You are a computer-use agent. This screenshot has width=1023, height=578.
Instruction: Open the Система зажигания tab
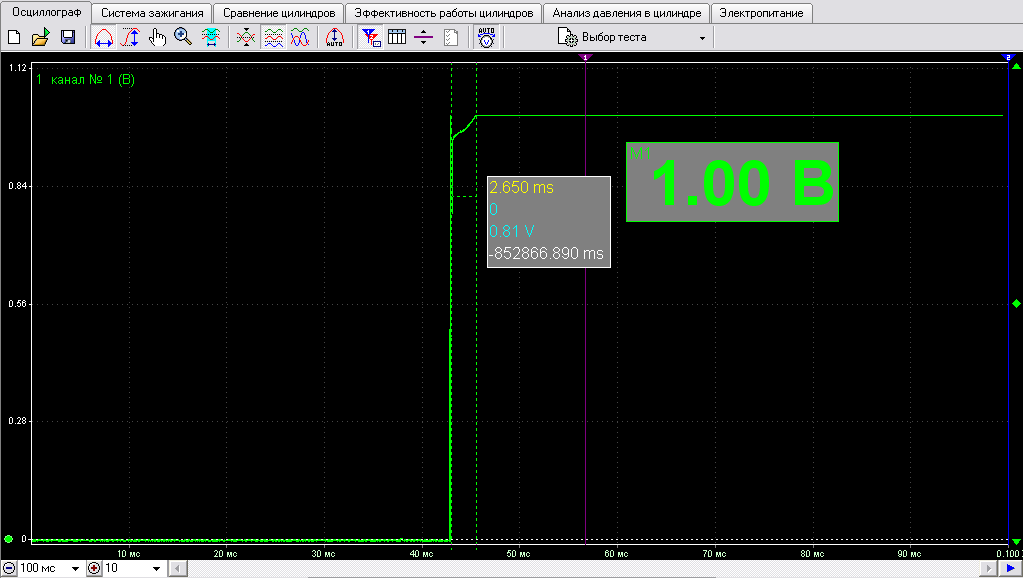[152, 13]
